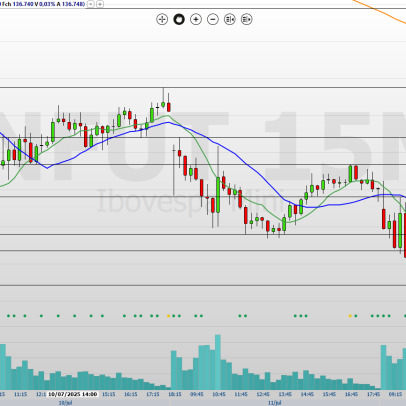This screenshot has height=406, width=406.
Task: Click the 13:45 time axis label
Action: pos(285,394)
